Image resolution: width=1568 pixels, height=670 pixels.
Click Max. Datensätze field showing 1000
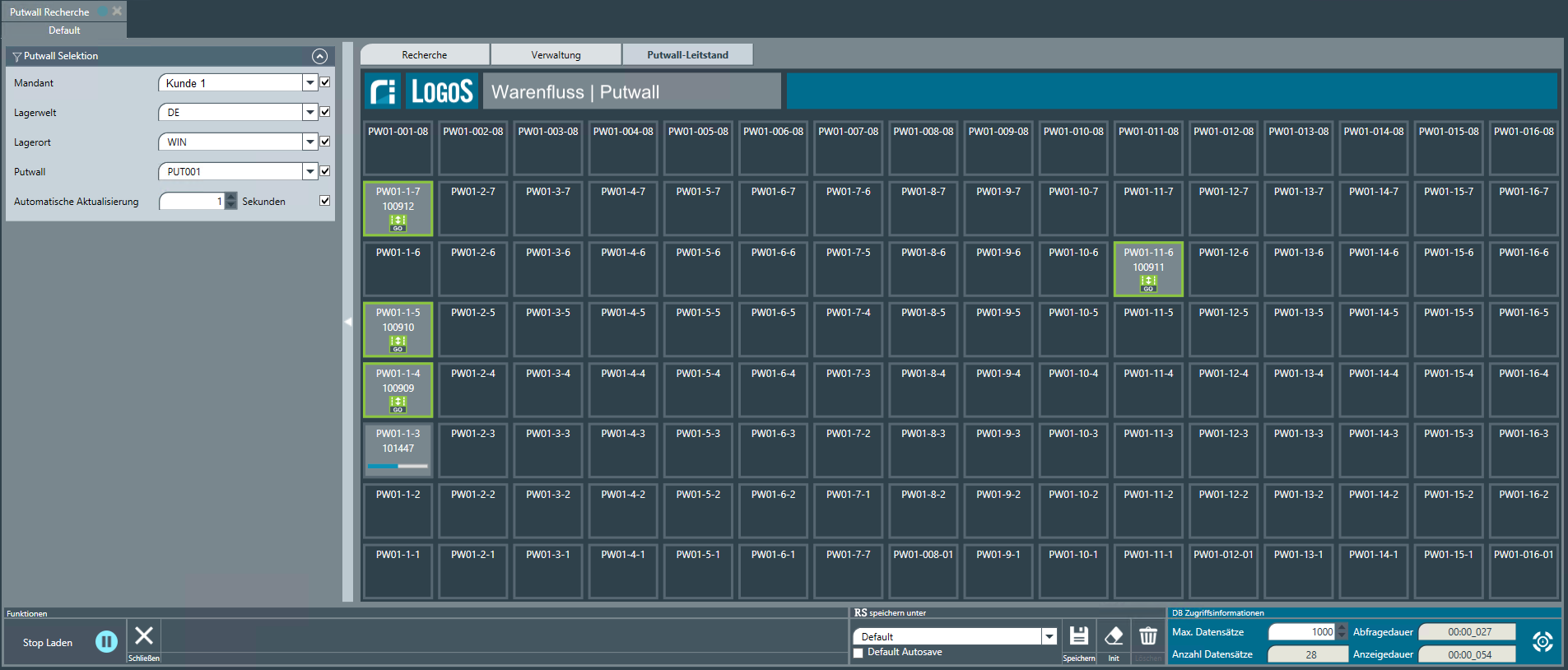coord(1302,631)
